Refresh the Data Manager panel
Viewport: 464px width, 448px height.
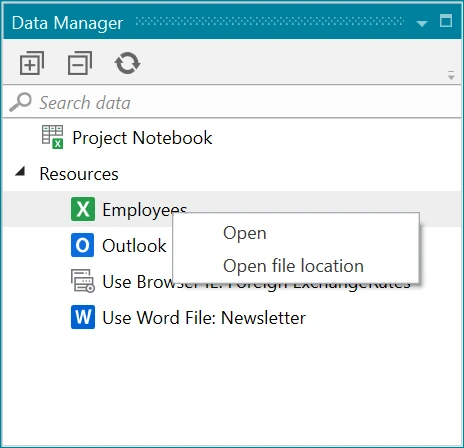(x=127, y=63)
